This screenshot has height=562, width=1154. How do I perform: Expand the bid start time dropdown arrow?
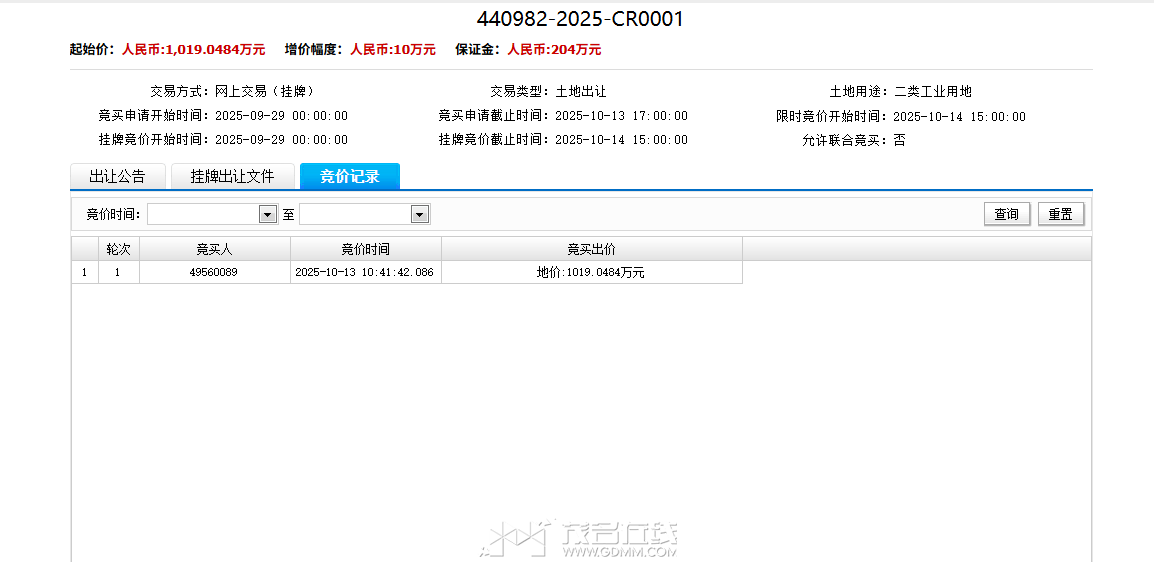point(267,215)
